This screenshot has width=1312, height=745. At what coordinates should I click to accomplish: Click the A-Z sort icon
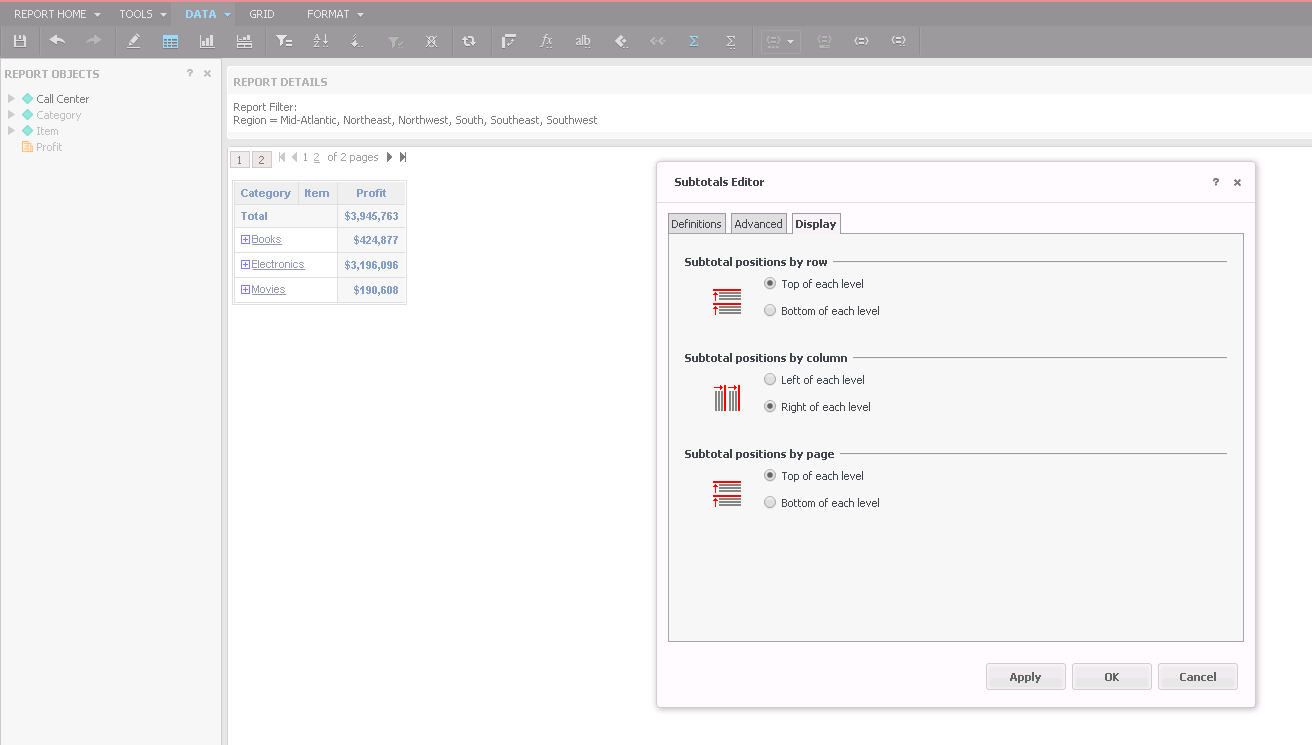point(321,41)
